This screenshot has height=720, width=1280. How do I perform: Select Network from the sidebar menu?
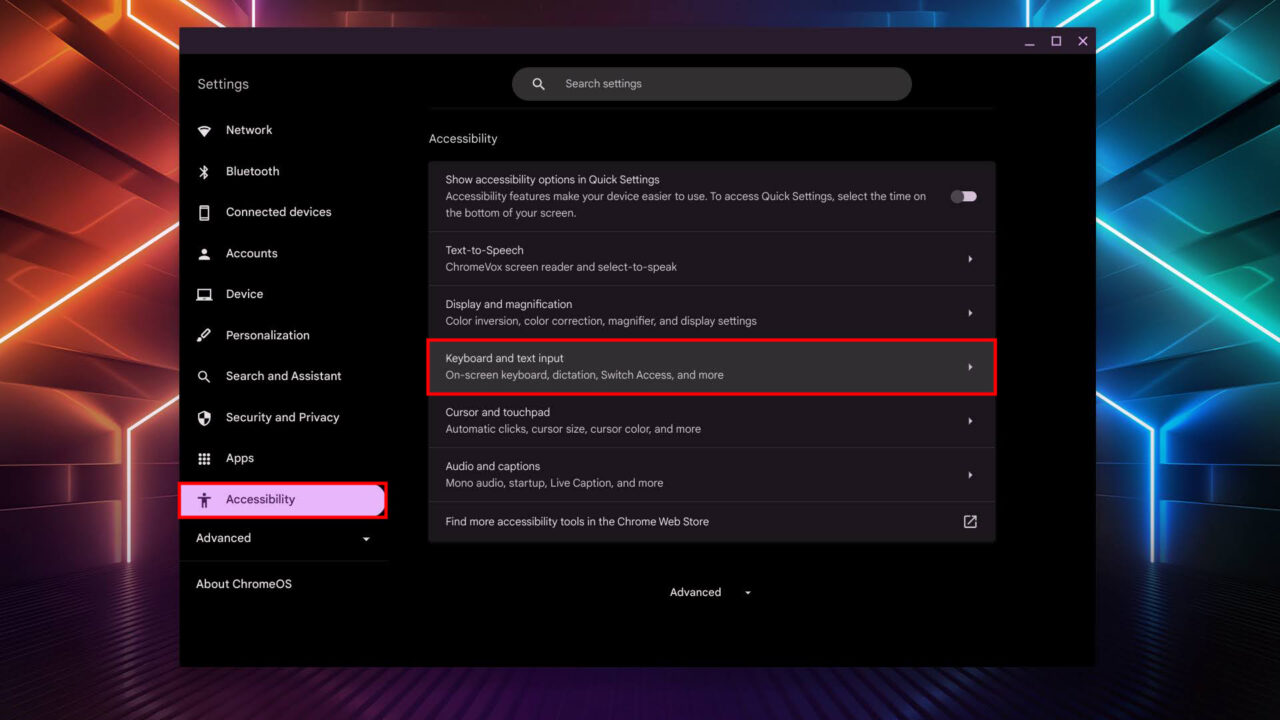coord(248,130)
